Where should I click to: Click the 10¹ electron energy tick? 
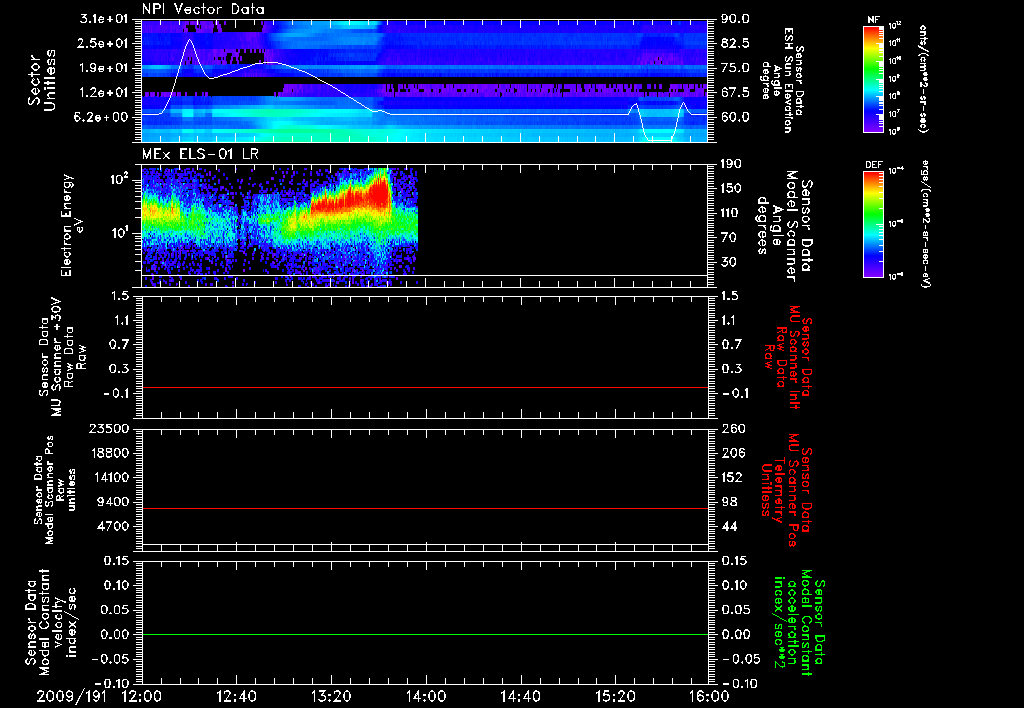(x=120, y=233)
